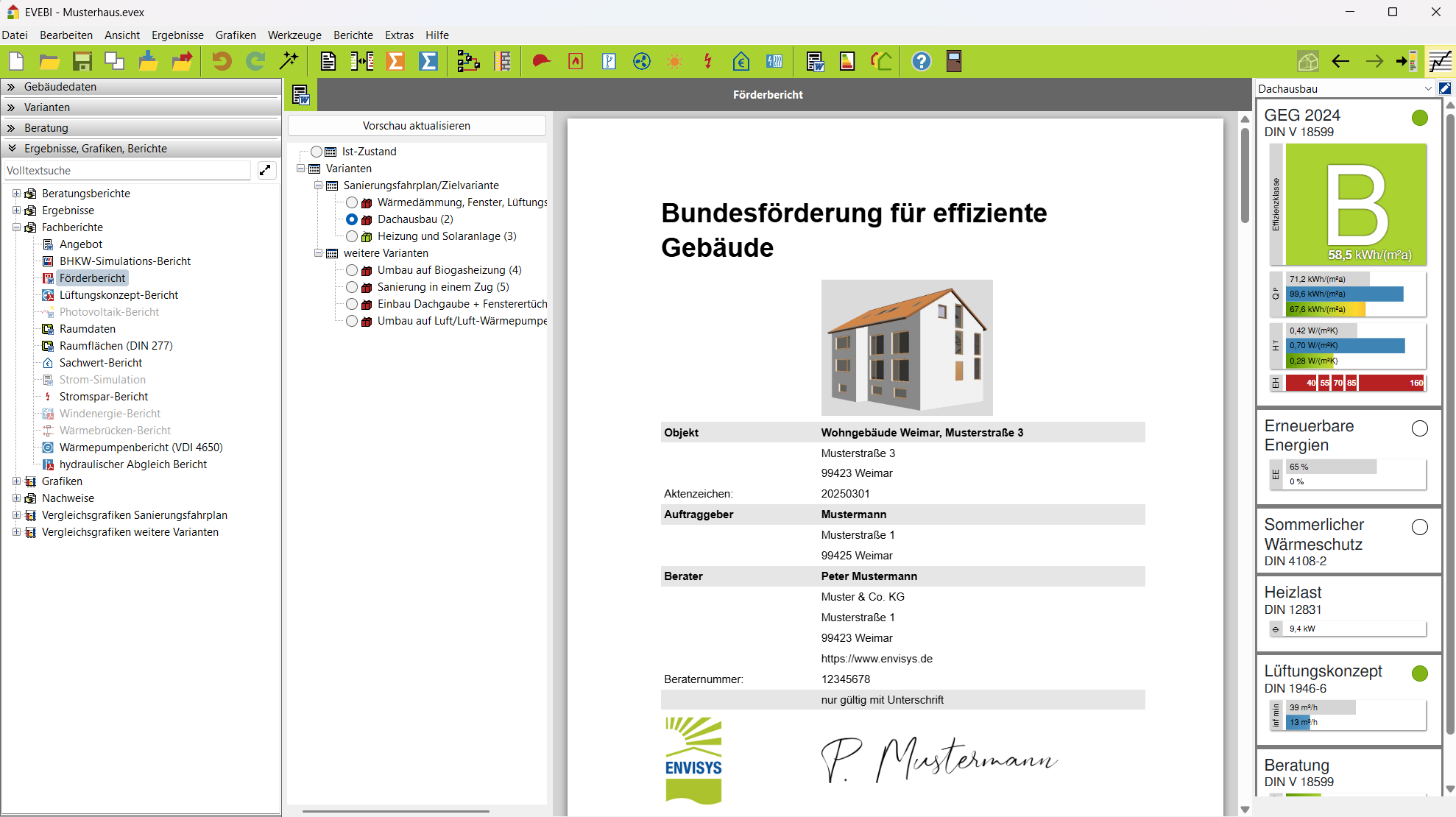Select the Ist-Zustand radio button
Viewport: 1456px width, 817px height.
point(317,152)
